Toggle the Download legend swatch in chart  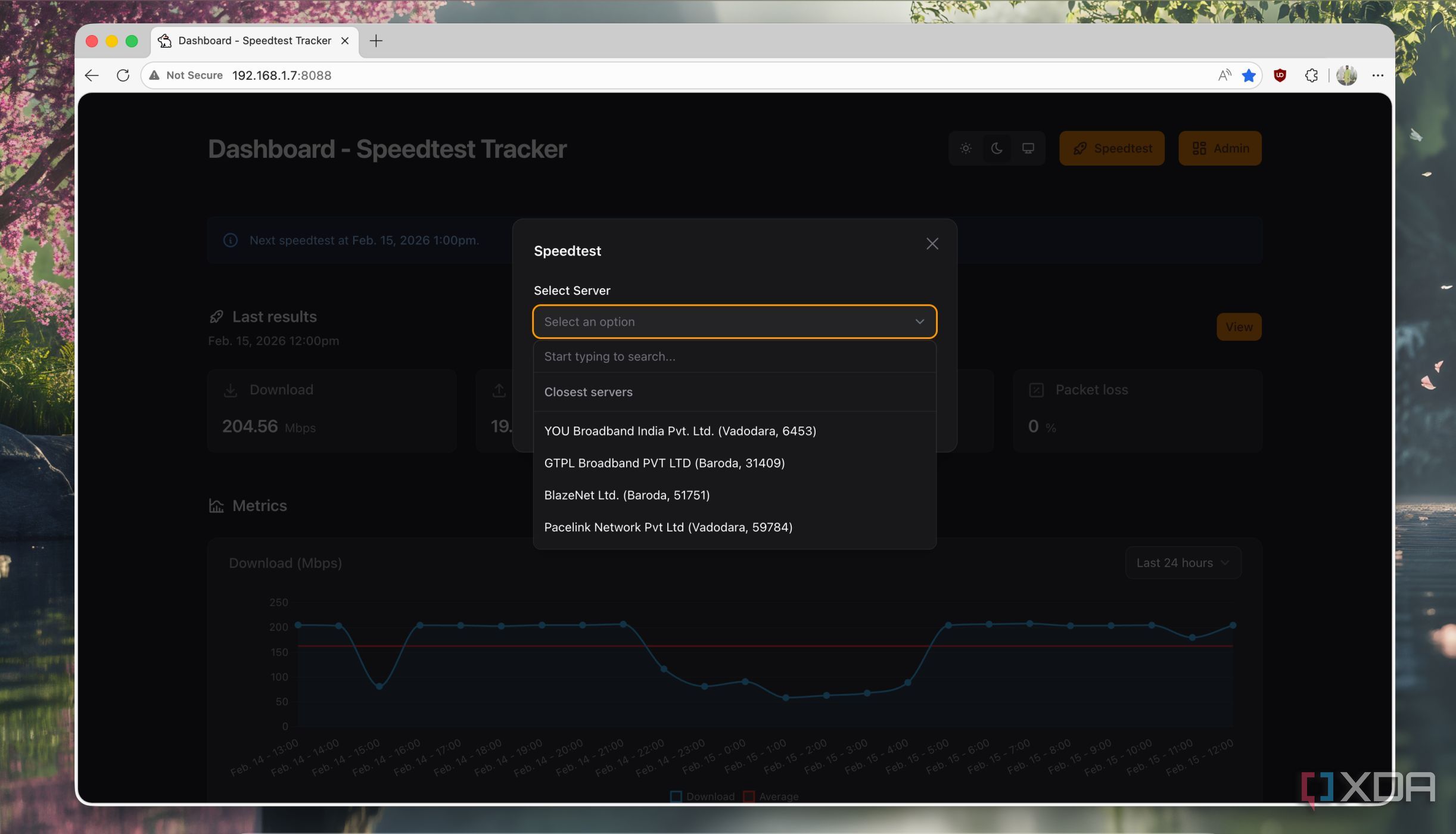pyautogui.click(x=676, y=796)
